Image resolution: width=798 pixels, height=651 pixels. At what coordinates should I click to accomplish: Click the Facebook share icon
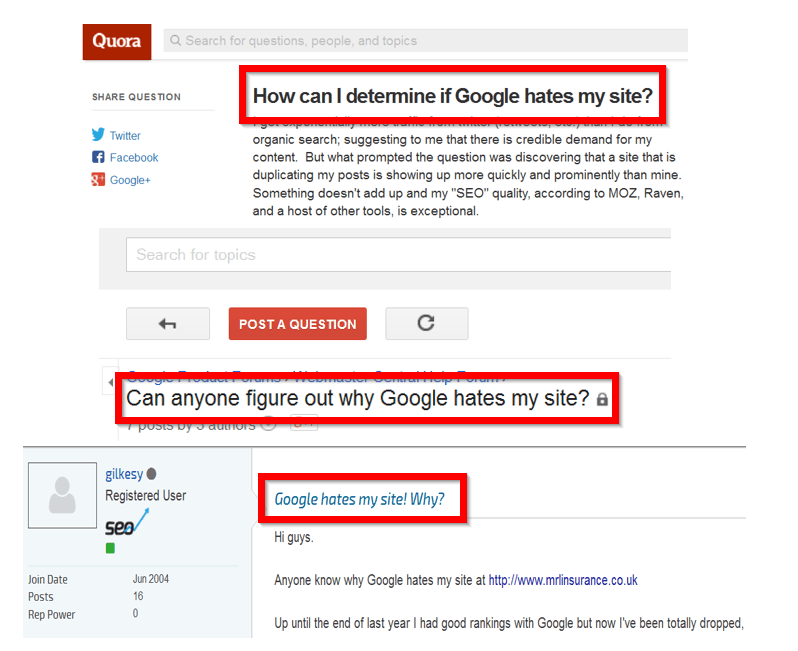[98, 157]
